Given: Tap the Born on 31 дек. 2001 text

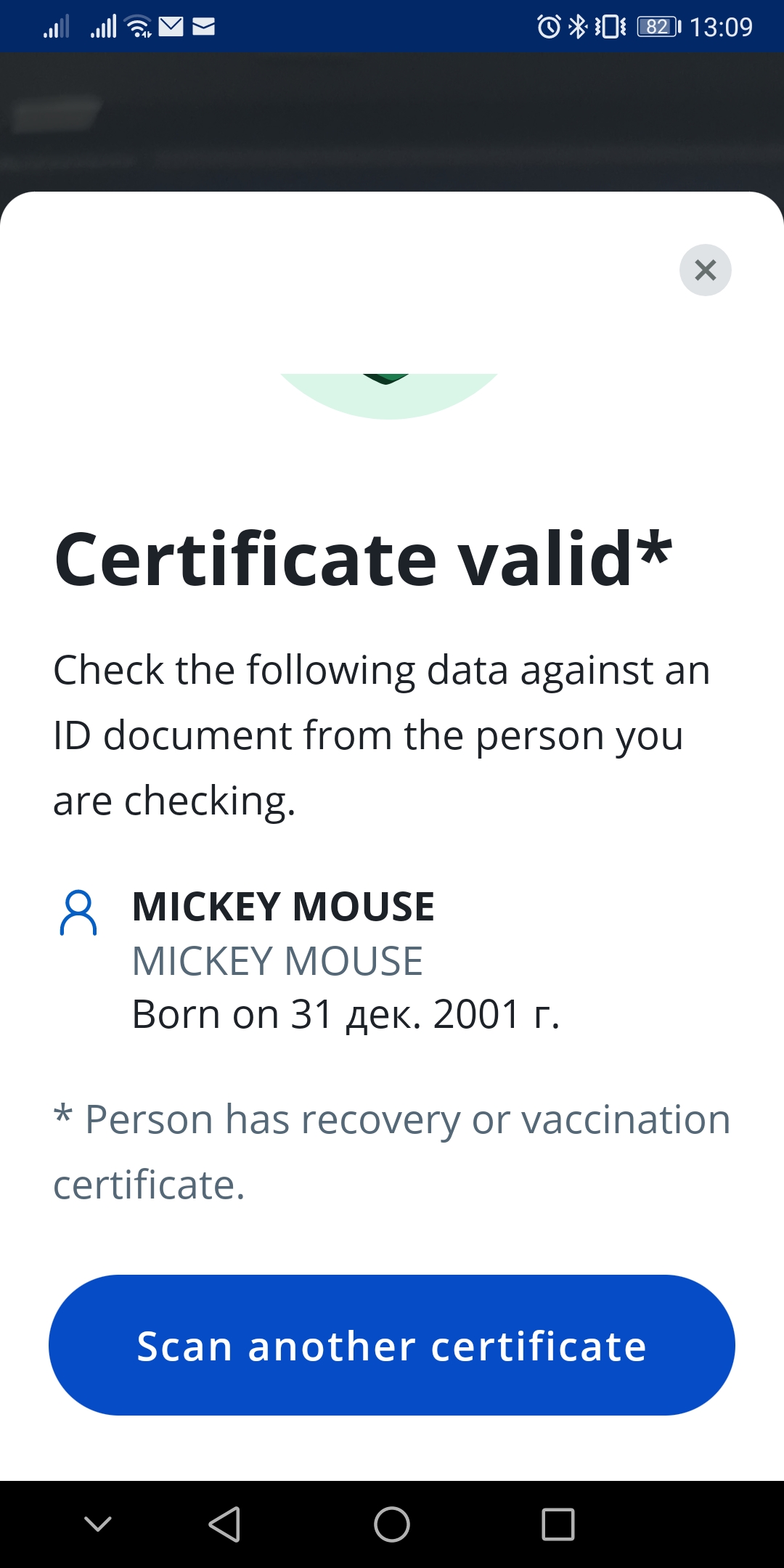Looking at the screenshot, I should tap(346, 1014).
